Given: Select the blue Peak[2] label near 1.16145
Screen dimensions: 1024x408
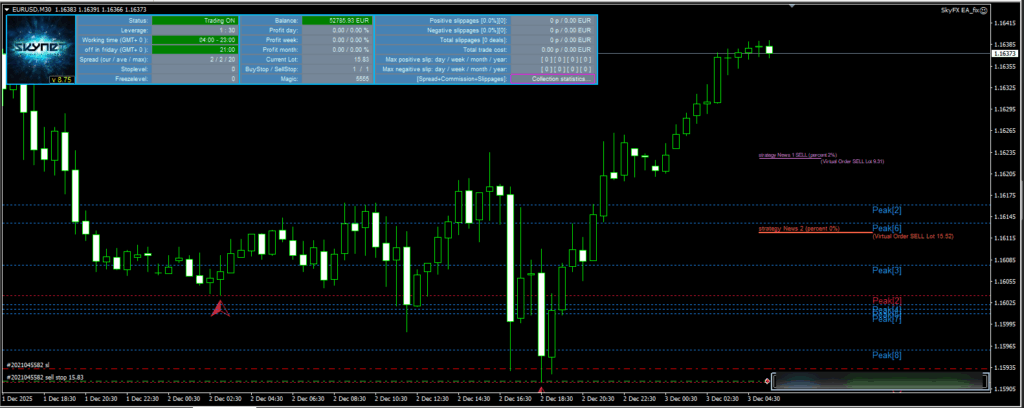Looking at the screenshot, I should (x=887, y=210).
